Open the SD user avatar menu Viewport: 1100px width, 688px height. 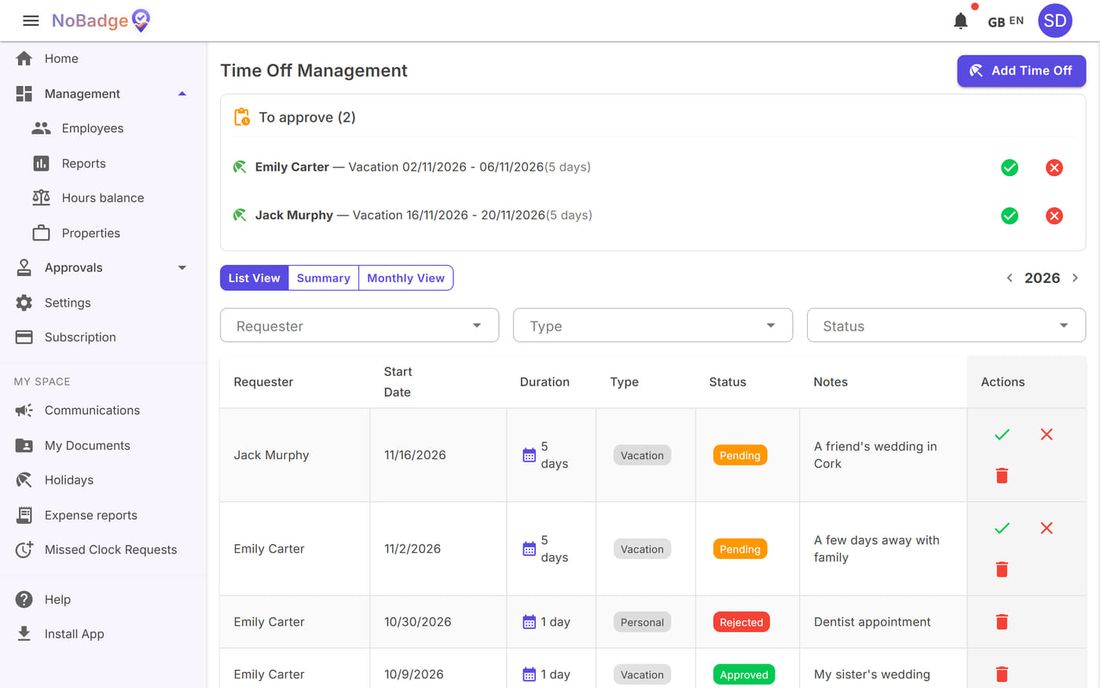[1054, 21]
